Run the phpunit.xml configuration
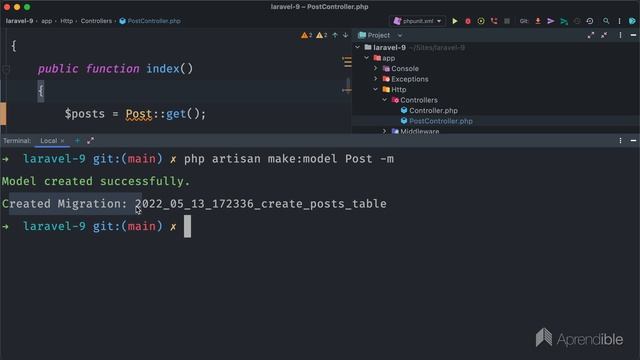Viewport: 640px width, 360px height. (x=455, y=21)
